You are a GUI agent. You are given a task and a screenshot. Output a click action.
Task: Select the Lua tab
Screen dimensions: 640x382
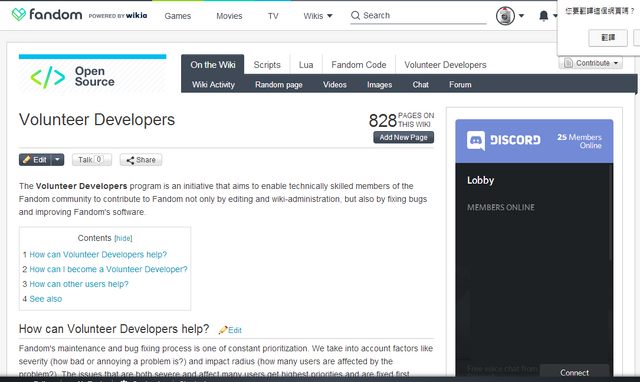click(306, 64)
